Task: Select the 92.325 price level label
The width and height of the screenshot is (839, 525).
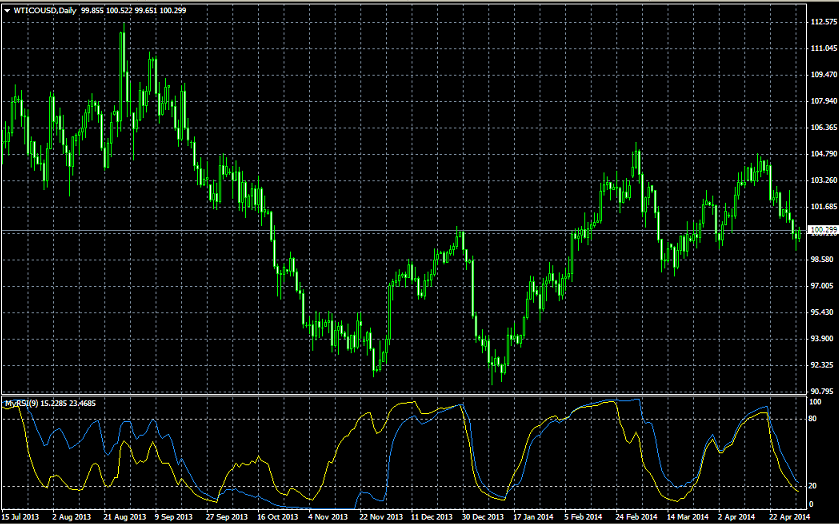Action: 822,365
